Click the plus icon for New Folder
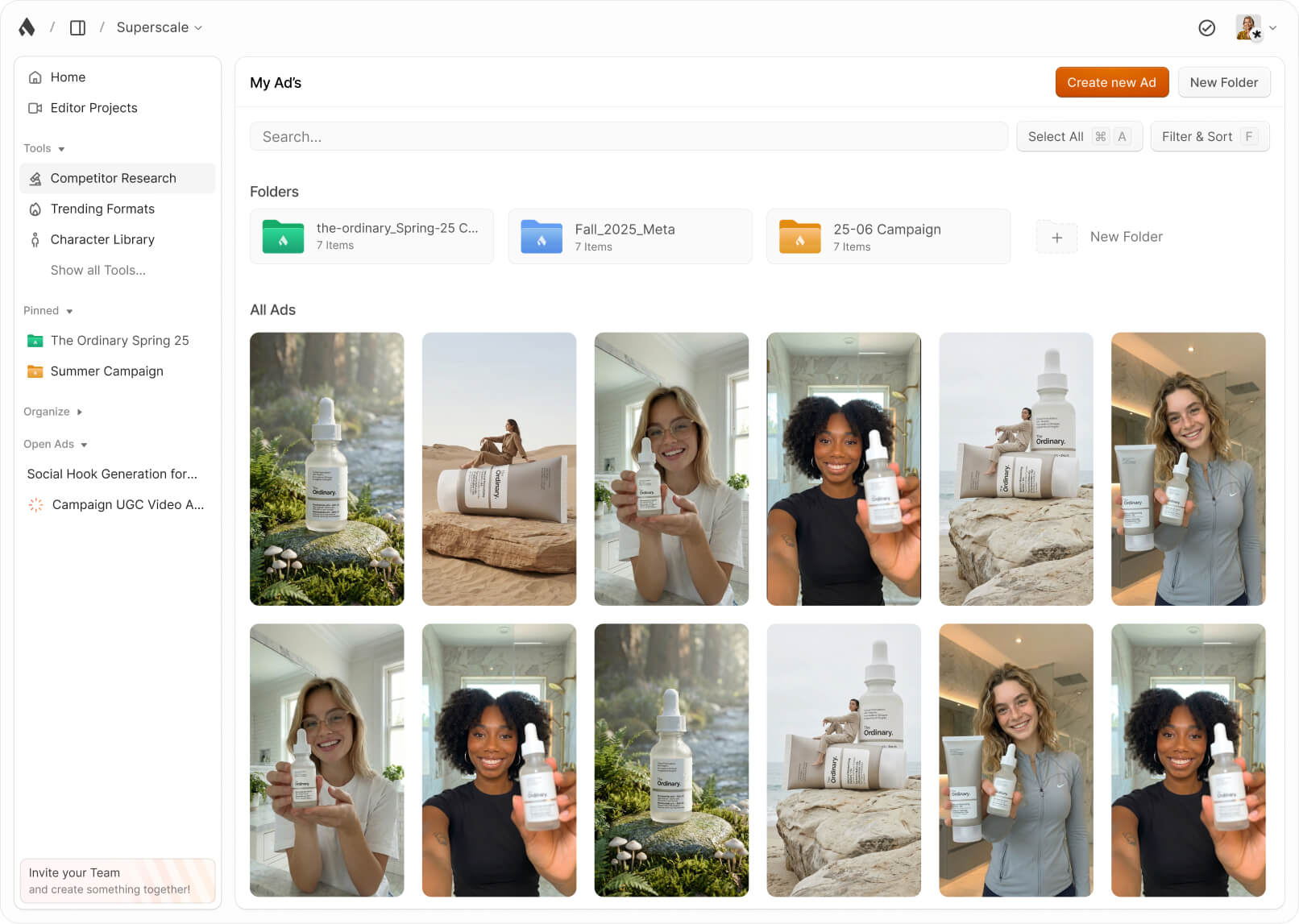 pyautogui.click(x=1056, y=237)
